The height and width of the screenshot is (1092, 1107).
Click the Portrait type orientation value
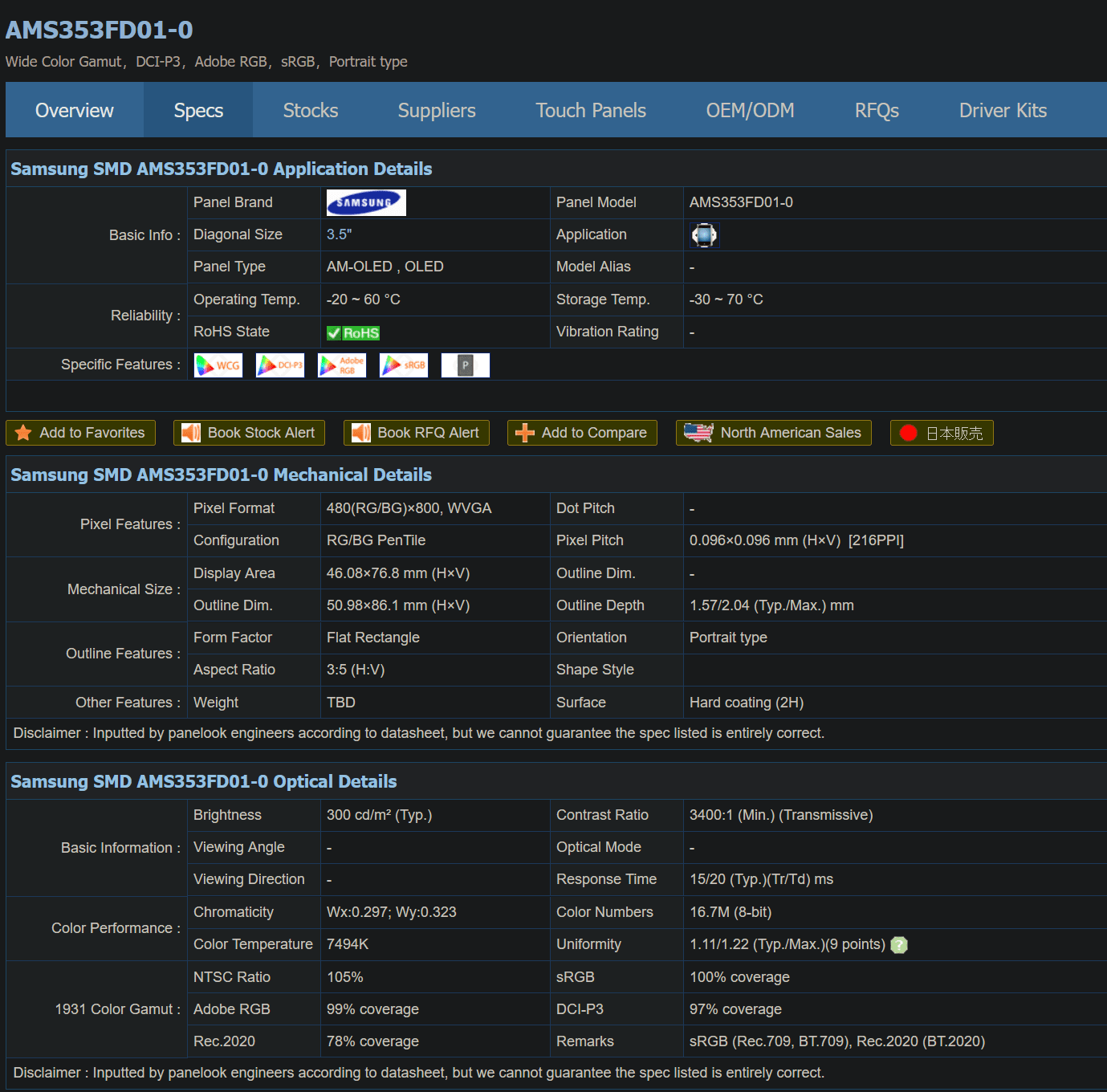[728, 638]
